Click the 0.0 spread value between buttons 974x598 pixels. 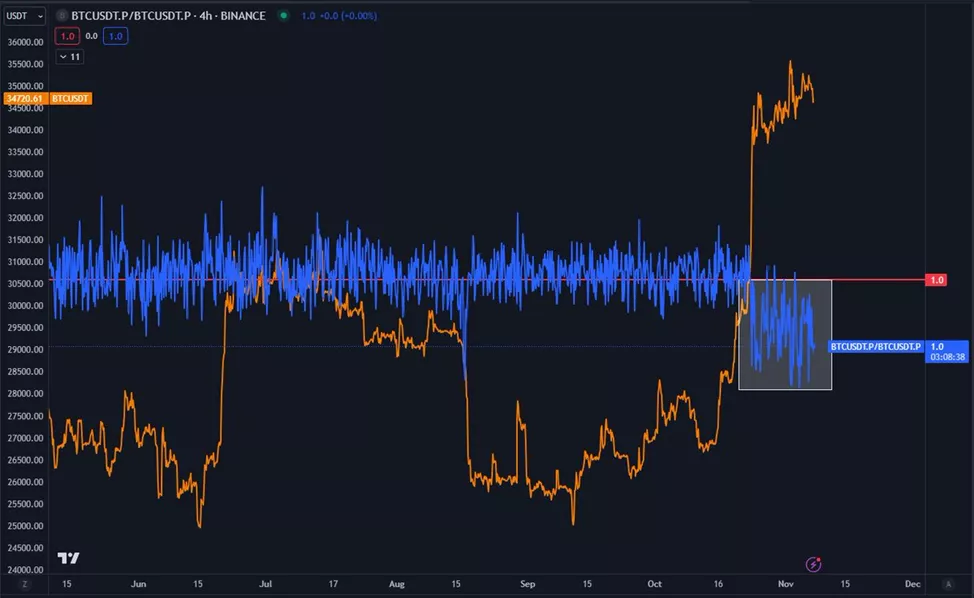point(91,36)
